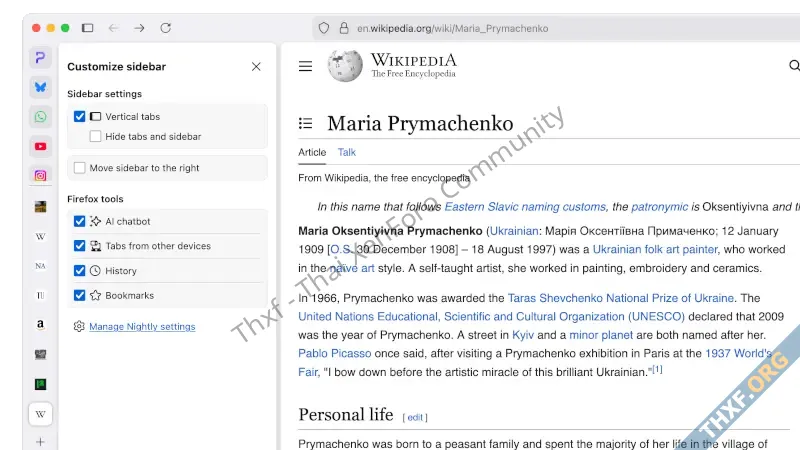
Task: Uncheck the AI chatbot tool
Action: click(x=80, y=221)
